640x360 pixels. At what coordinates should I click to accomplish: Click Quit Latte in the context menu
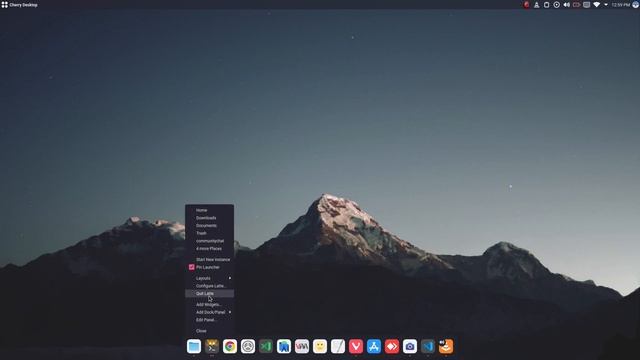(x=209, y=293)
